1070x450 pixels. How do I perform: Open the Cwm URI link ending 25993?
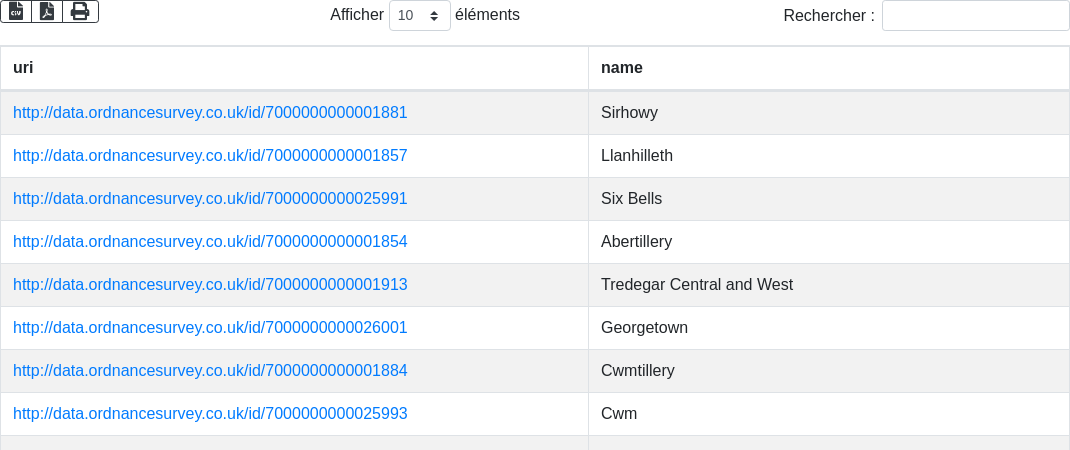click(x=210, y=414)
